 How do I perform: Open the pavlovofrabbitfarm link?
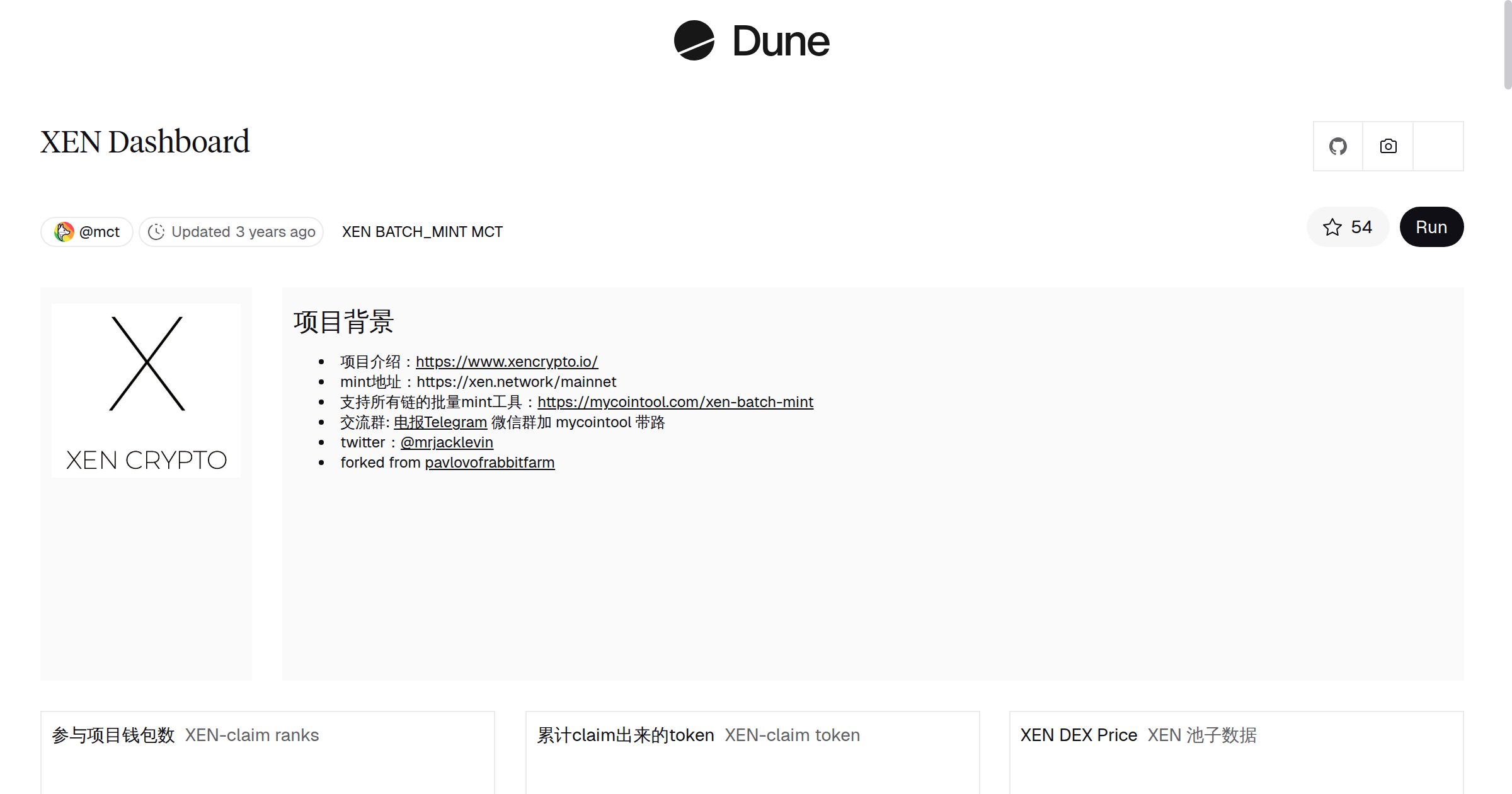point(490,463)
